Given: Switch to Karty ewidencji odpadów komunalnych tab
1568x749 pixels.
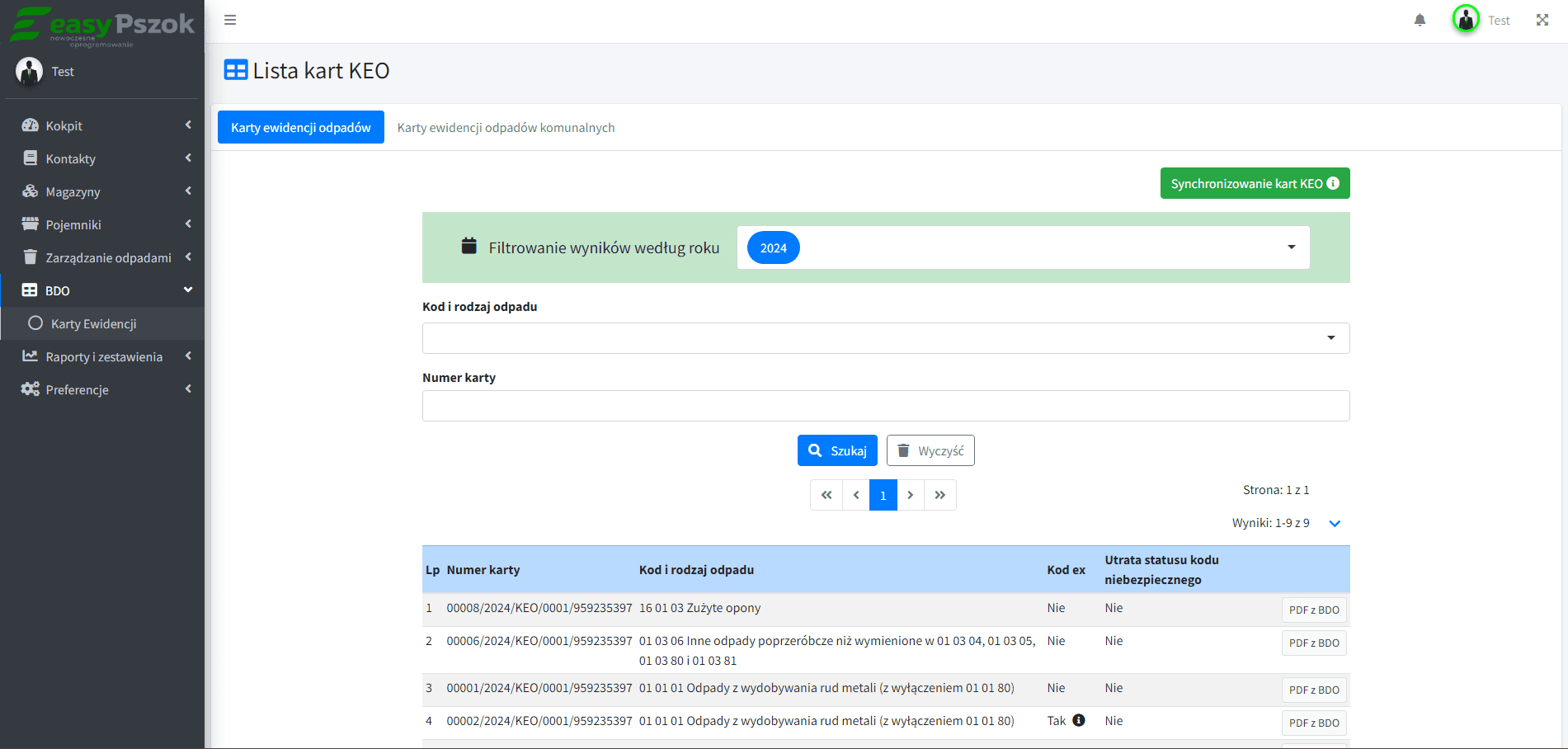Looking at the screenshot, I should pyautogui.click(x=506, y=128).
